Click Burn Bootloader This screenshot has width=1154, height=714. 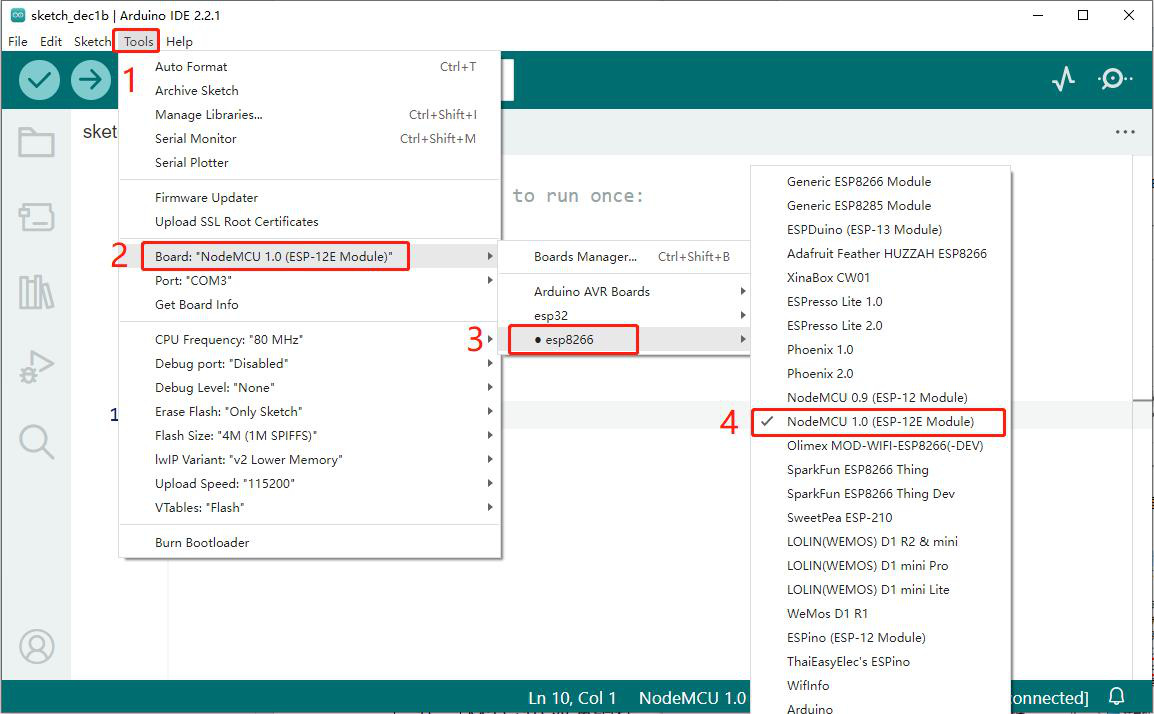(x=310, y=542)
